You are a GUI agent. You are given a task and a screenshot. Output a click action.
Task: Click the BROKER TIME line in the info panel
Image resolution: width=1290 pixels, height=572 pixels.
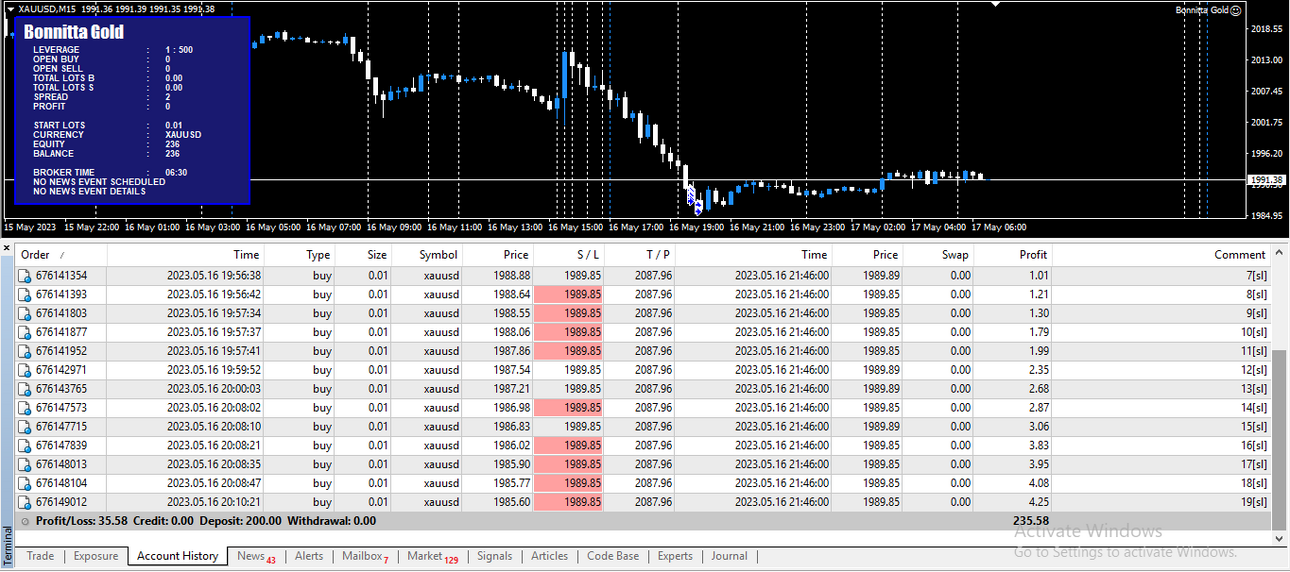(x=111, y=172)
